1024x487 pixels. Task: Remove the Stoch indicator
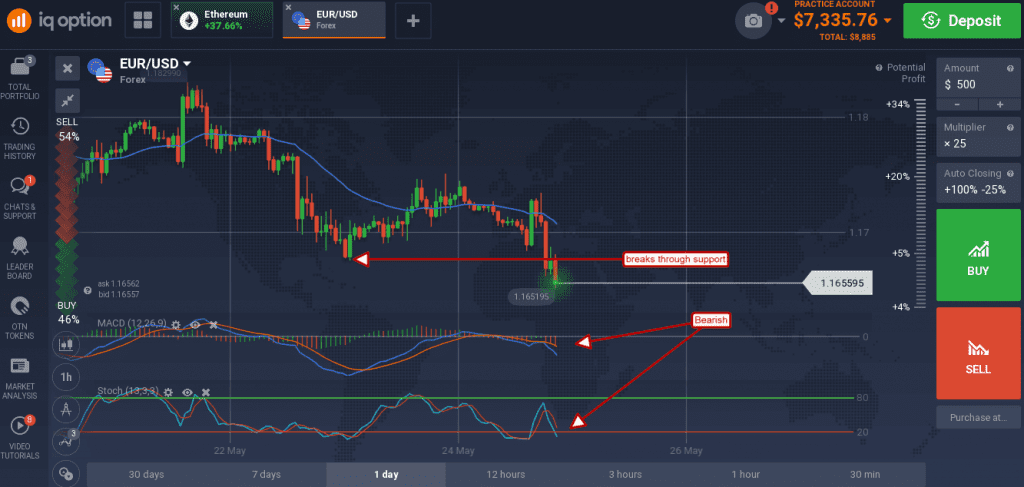coord(206,392)
